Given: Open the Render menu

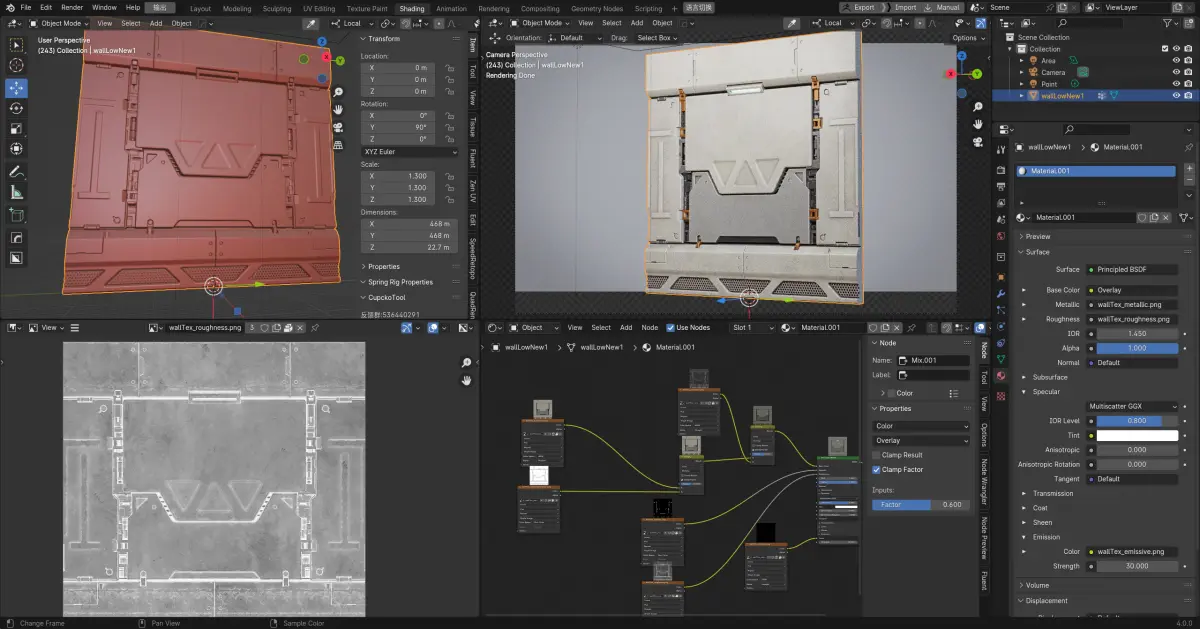Looking at the screenshot, I should (x=72, y=8).
